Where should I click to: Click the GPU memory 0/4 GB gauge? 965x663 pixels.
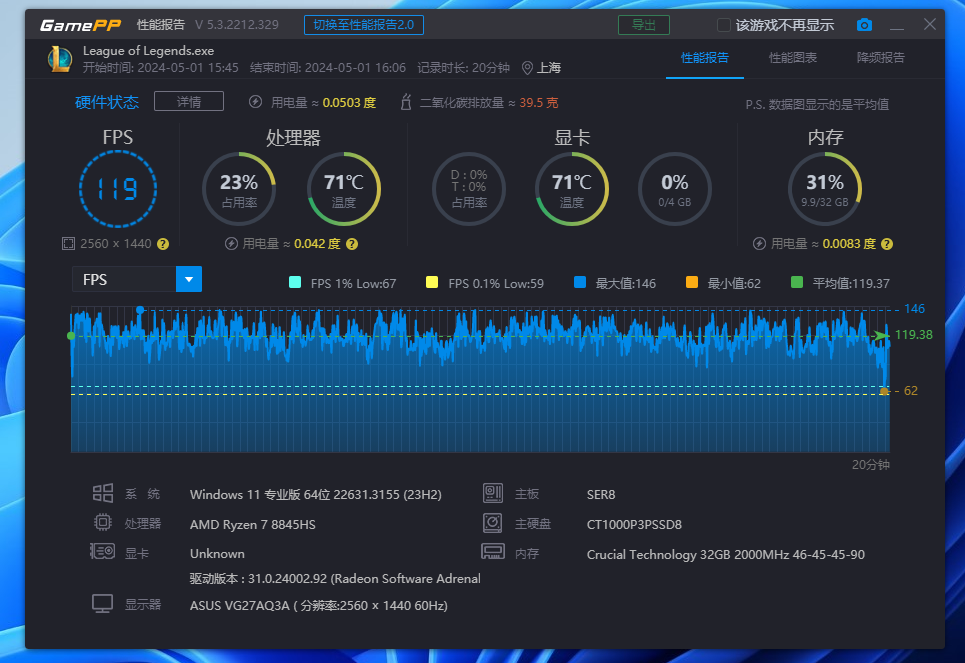coord(675,189)
